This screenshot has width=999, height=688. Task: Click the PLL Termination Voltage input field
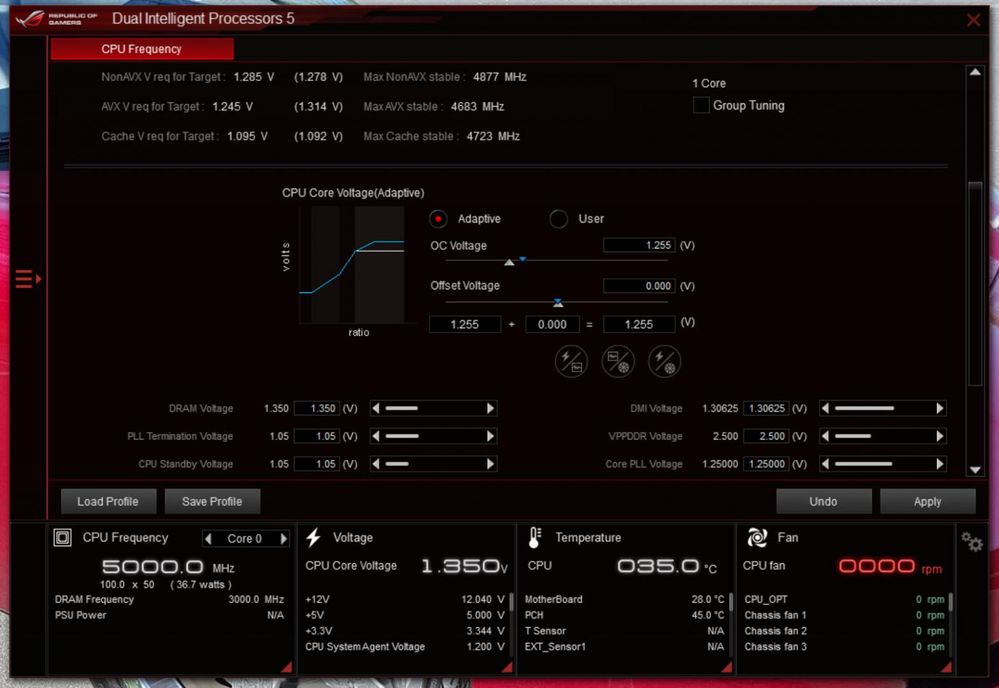[x=317, y=436]
